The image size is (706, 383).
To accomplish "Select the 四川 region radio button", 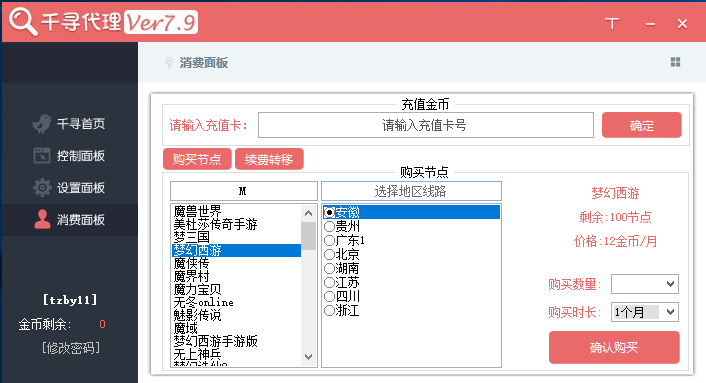I will pyautogui.click(x=329, y=297).
